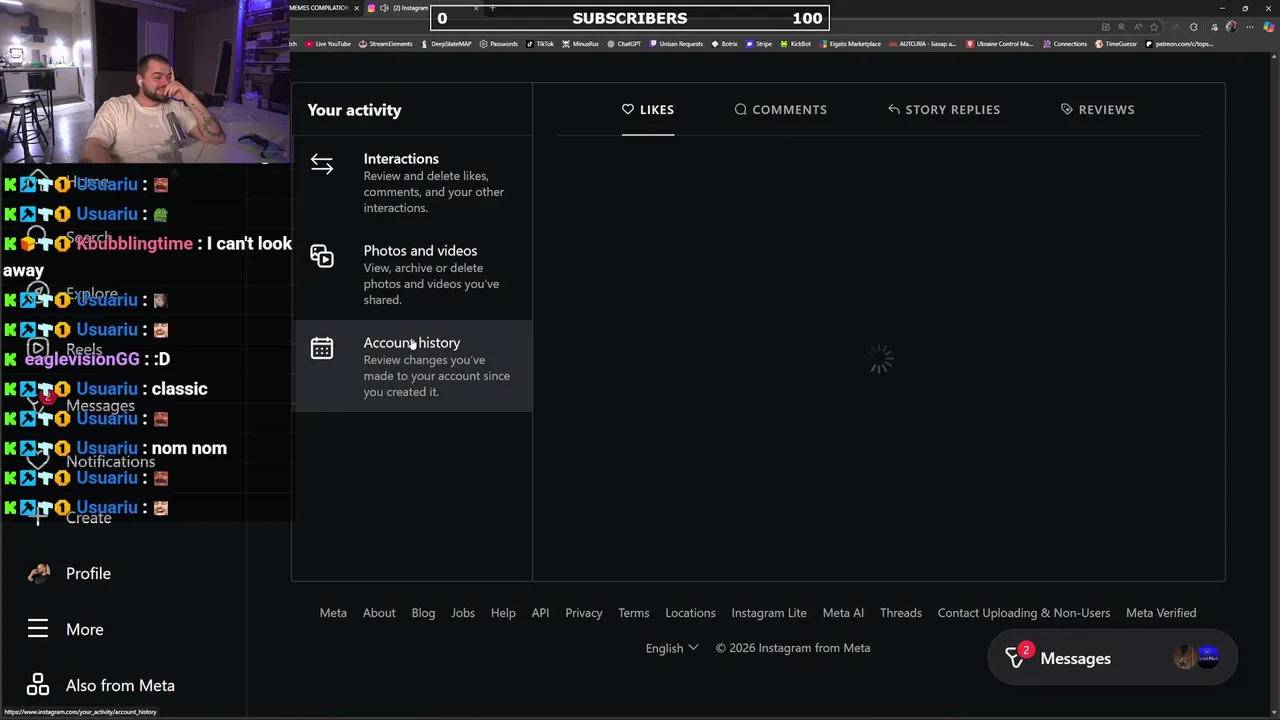This screenshot has height=720, width=1280.
Task: Switch to the REVIEWS tab
Action: [1097, 109]
